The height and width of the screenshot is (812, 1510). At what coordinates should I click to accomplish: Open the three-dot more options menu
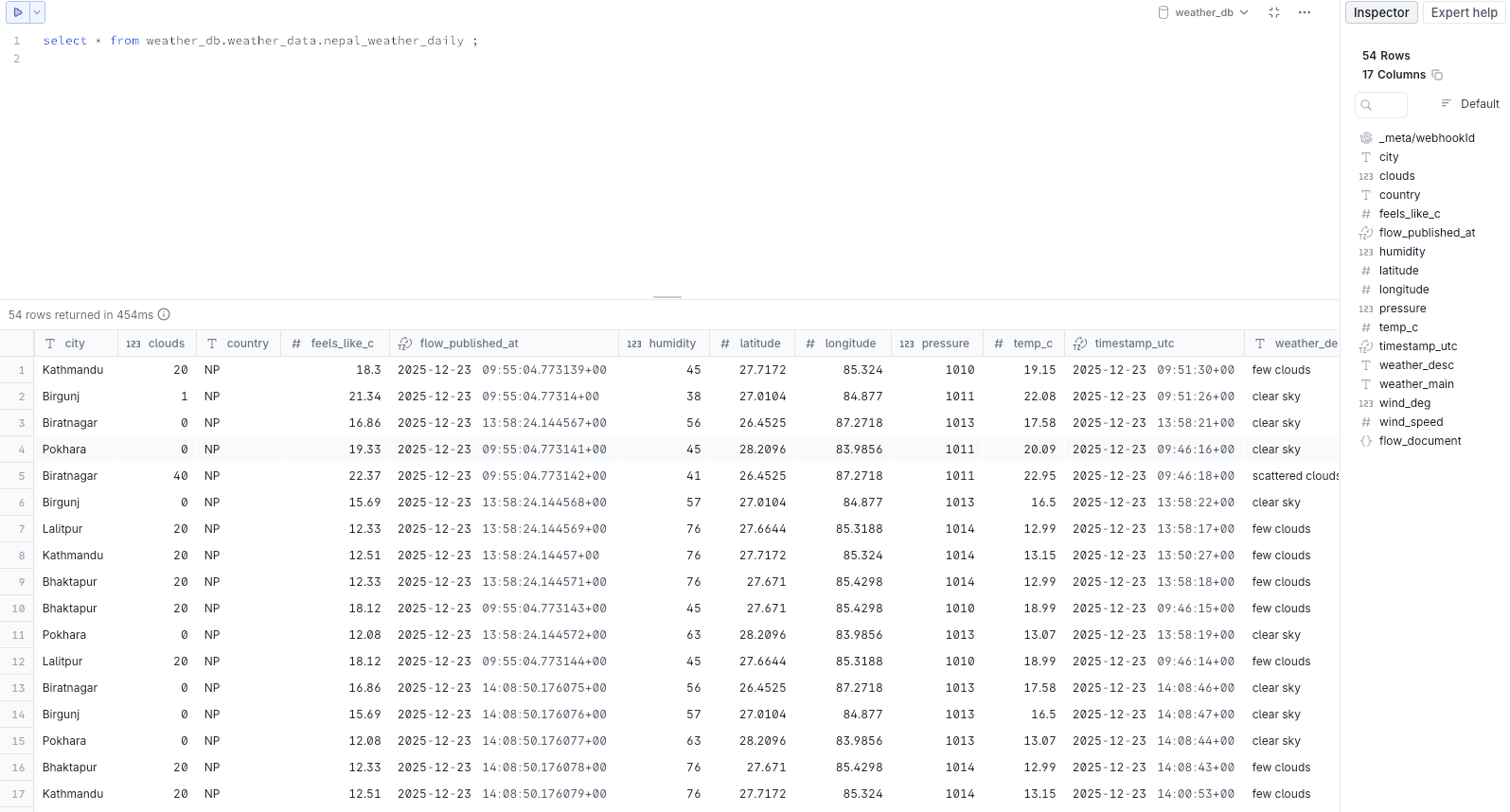[x=1305, y=12]
